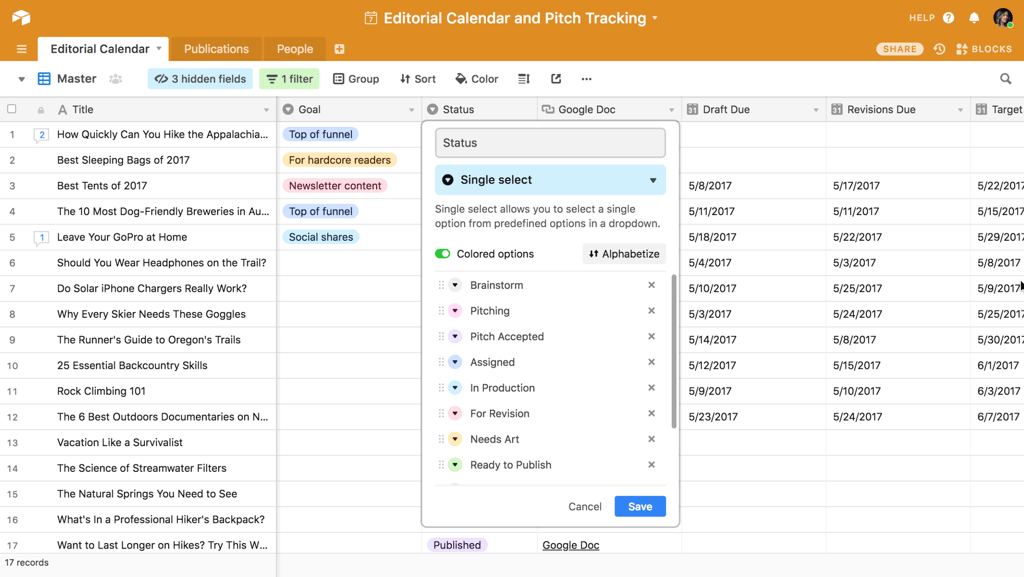Open the Google Doc link in row 17

click(x=570, y=544)
